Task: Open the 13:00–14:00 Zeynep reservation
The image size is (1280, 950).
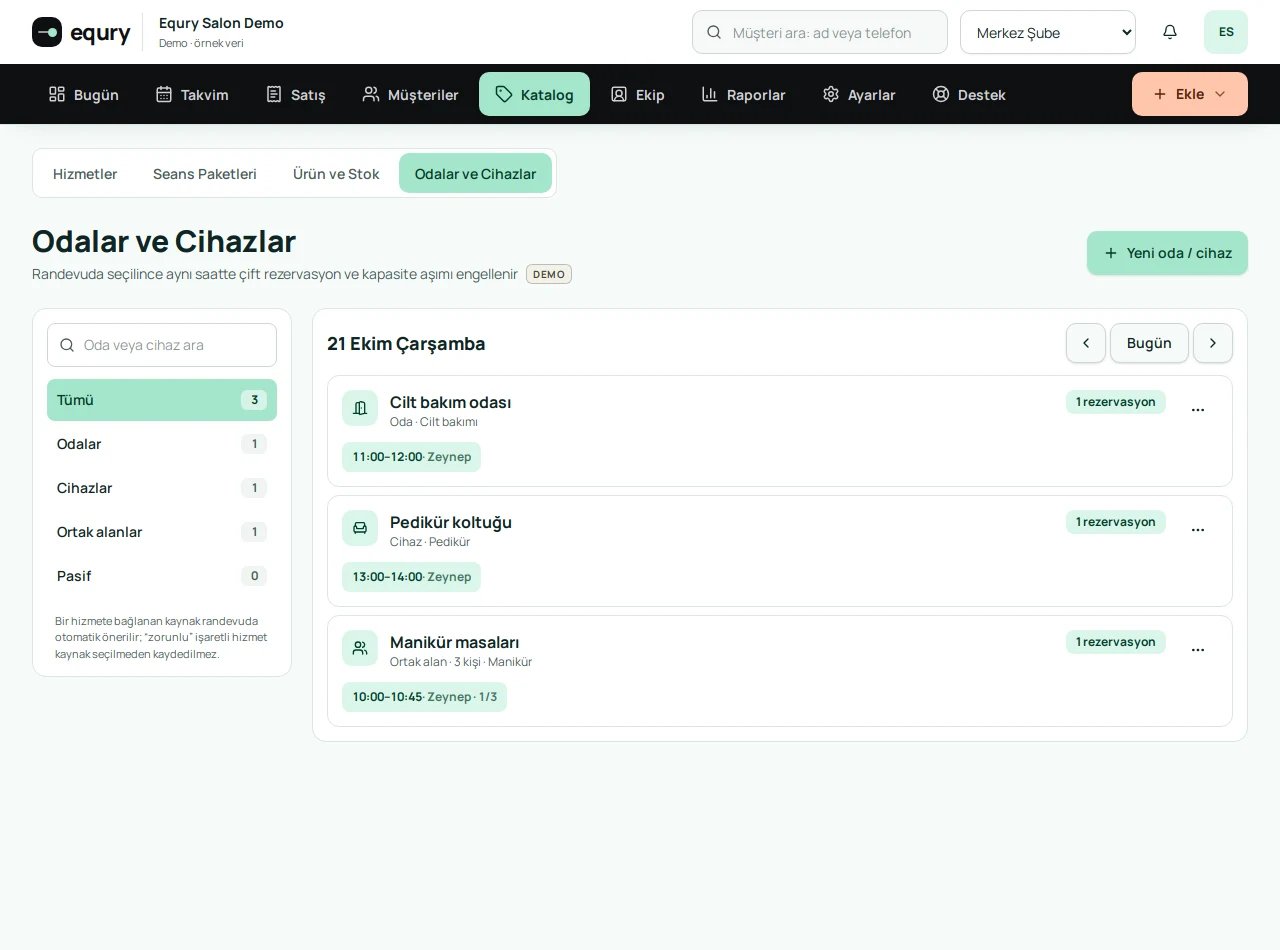Action: tap(411, 577)
